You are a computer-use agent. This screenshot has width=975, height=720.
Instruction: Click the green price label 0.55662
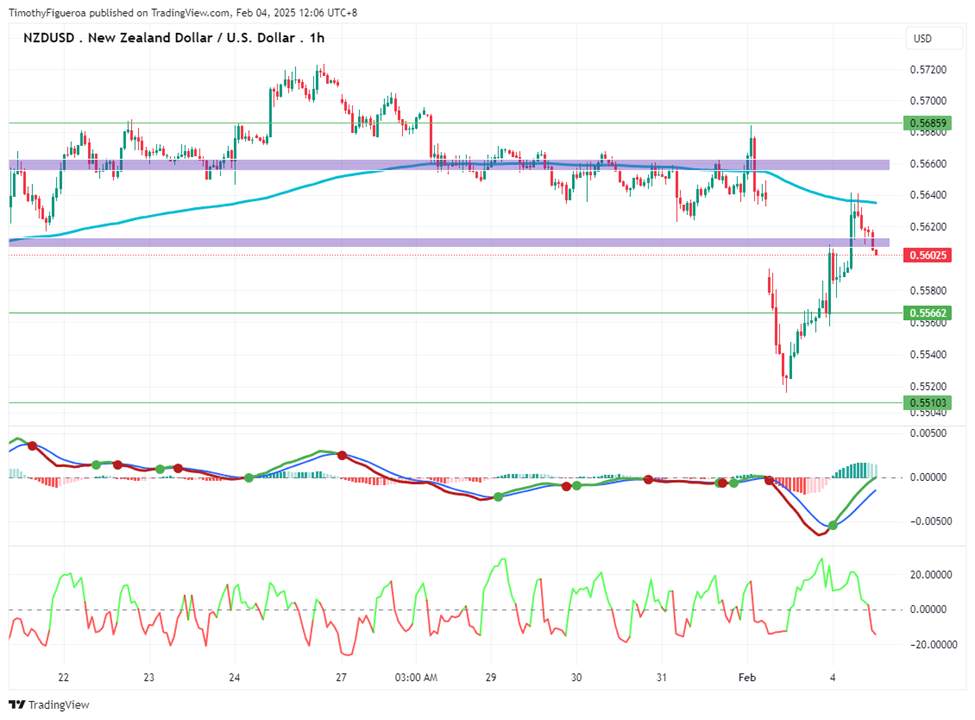pyautogui.click(x=927, y=313)
